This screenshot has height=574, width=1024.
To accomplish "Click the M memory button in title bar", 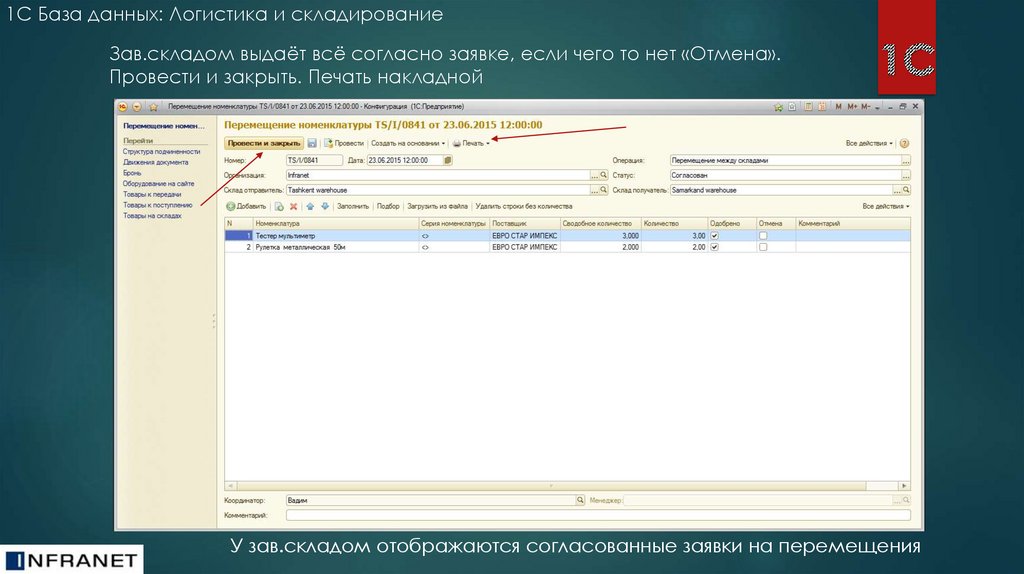I will click(x=838, y=106).
